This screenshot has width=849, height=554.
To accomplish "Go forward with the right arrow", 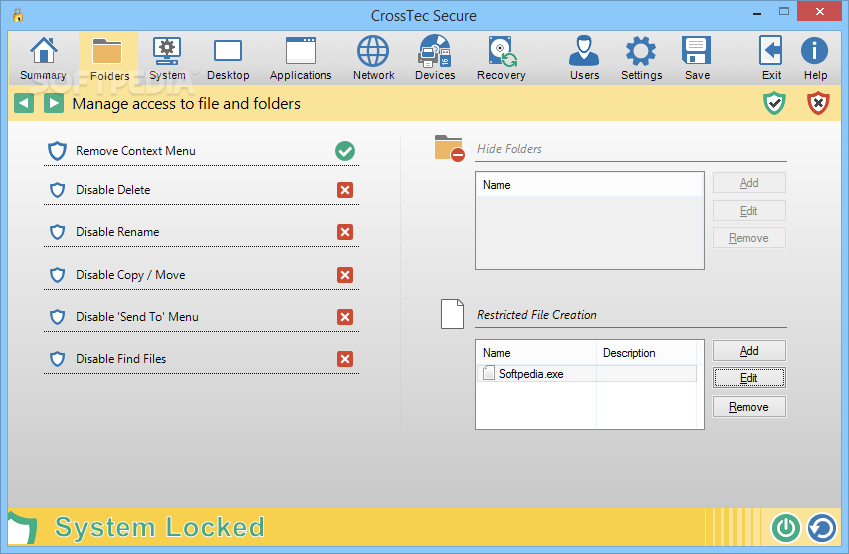I will [54, 103].
